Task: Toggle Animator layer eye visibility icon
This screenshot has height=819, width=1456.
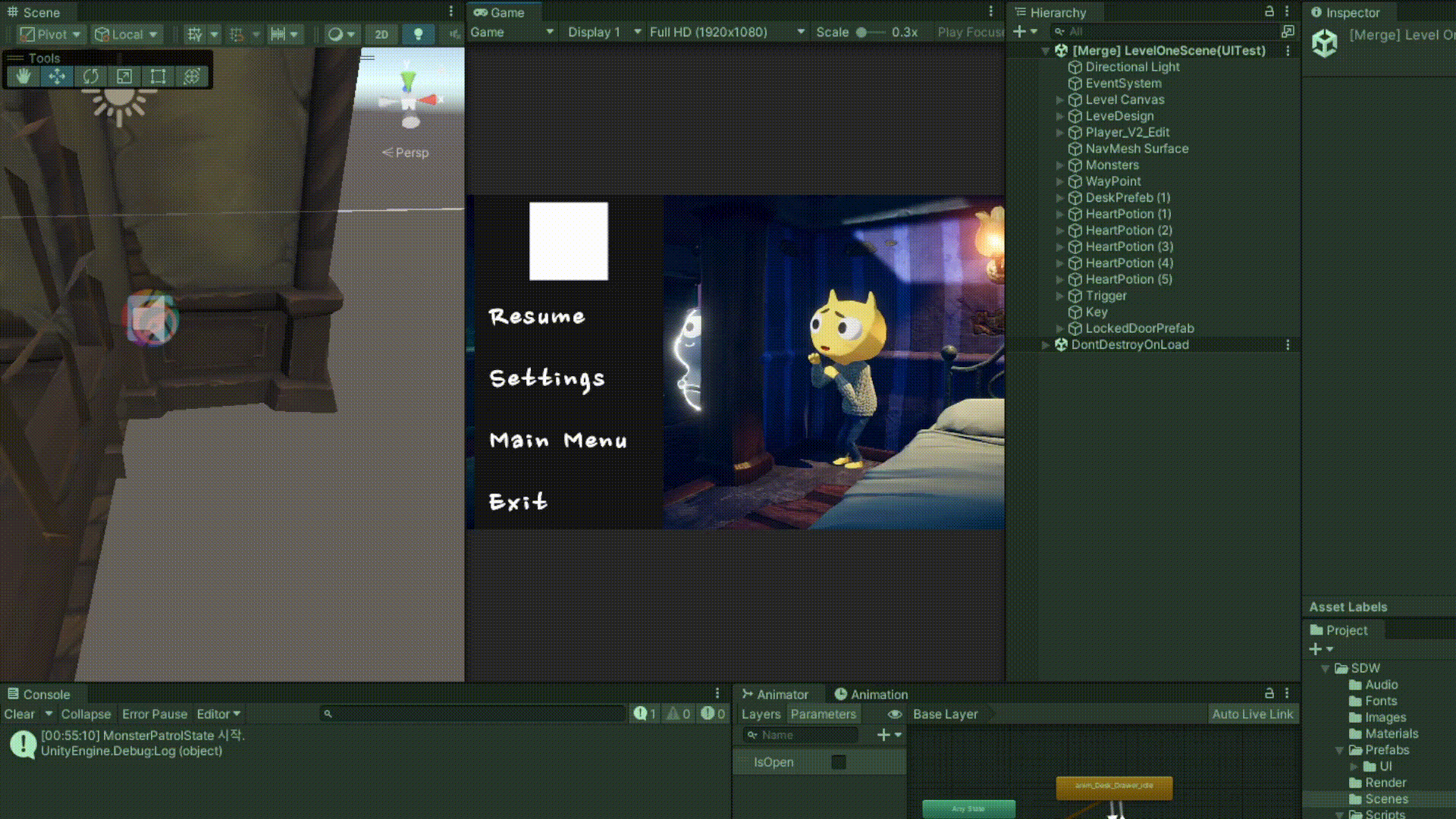Action: point(895,714)
